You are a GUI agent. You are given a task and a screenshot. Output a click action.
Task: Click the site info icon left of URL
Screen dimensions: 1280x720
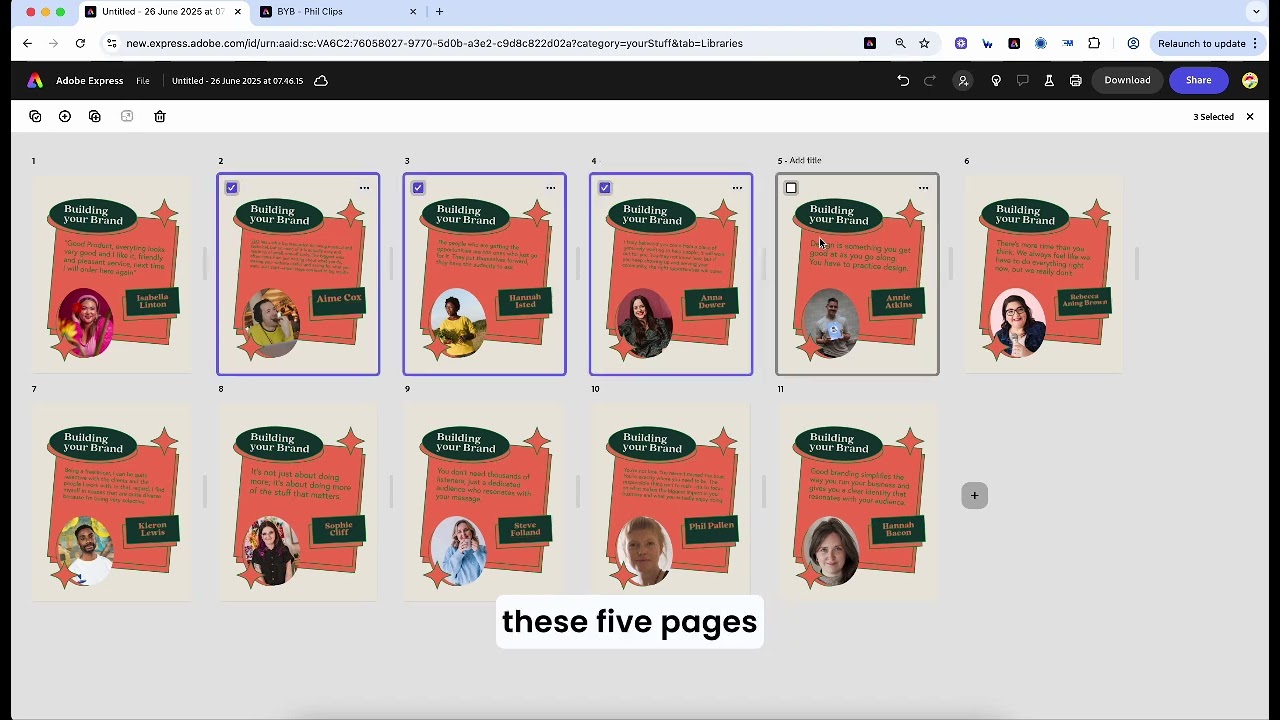[111, 43]
